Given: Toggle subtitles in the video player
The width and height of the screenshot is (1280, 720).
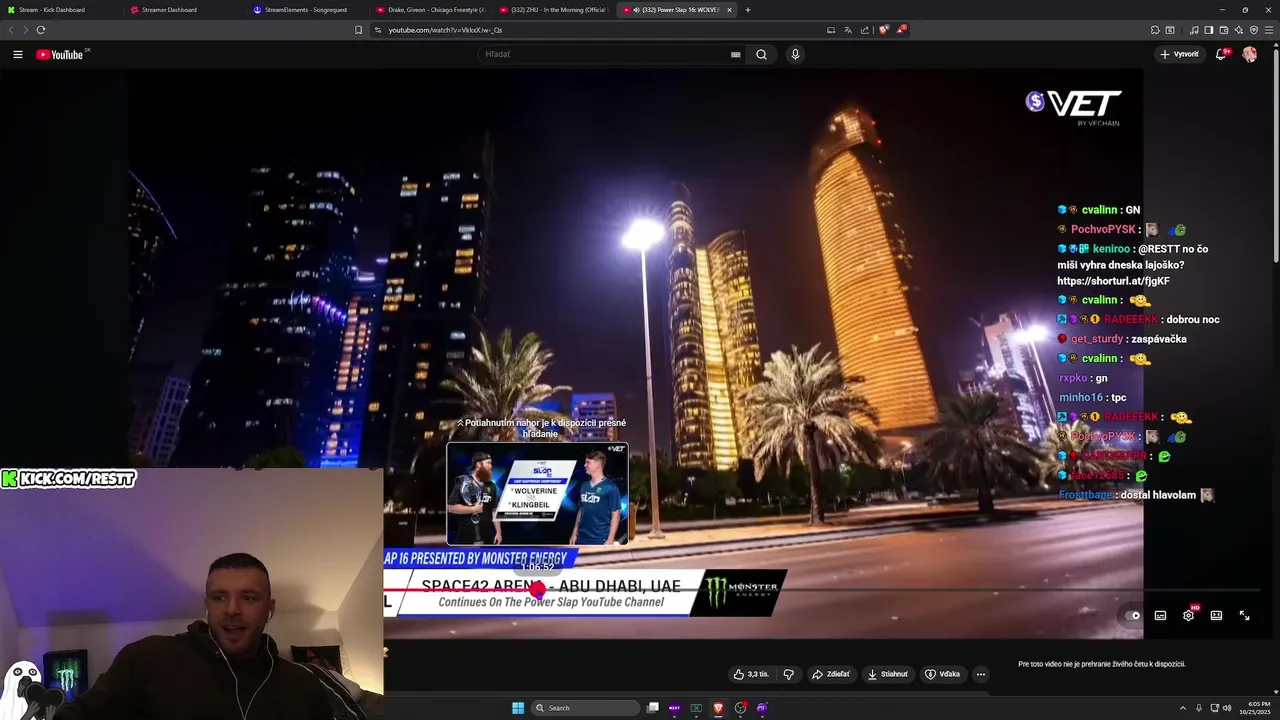Looking at the screenshot, I should (1160, 616).
